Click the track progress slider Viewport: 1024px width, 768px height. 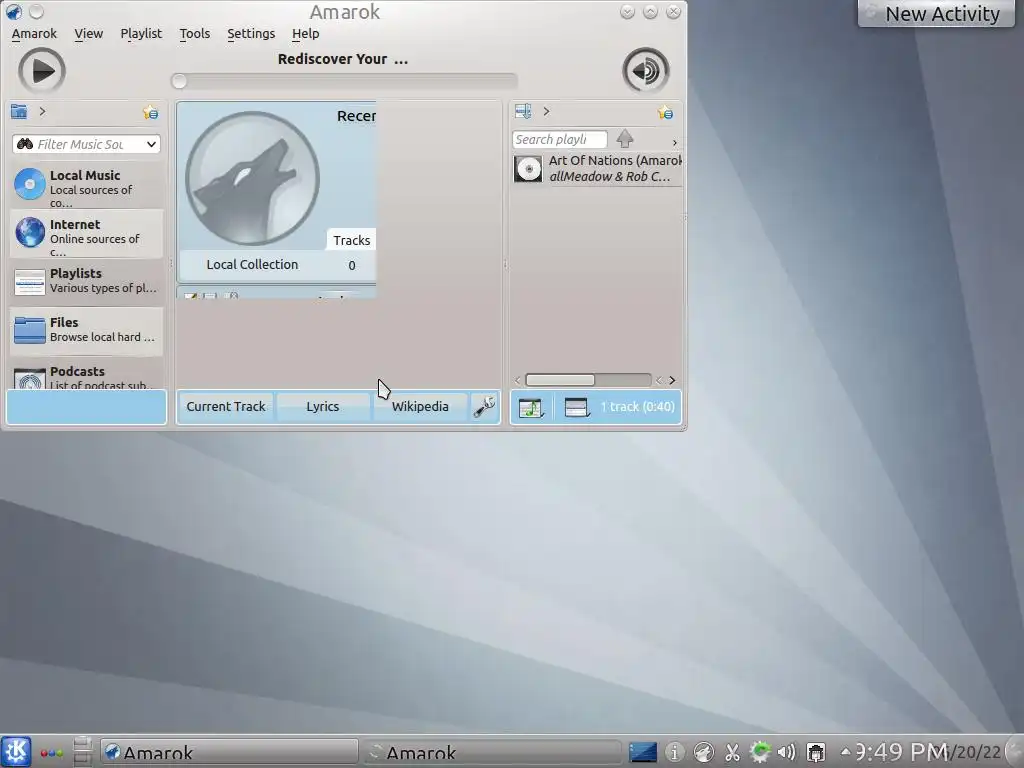pyautogui.click(x=344, y=81)
